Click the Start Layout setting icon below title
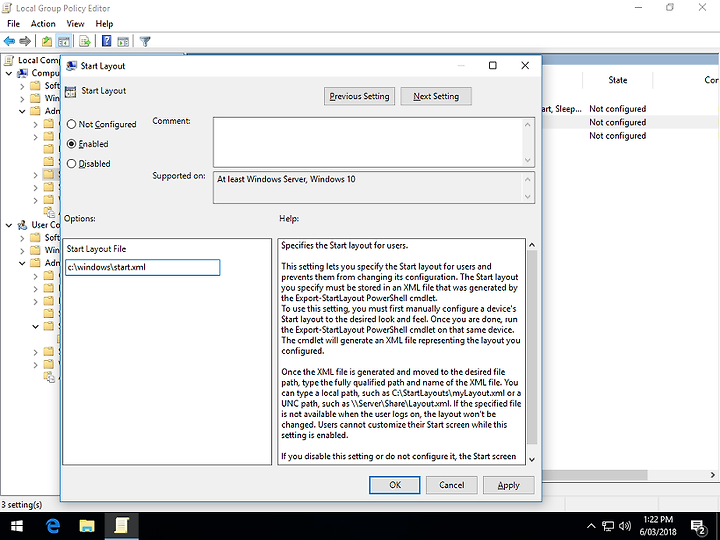The height and width of the screenshot is (540, 720). point(70,91)
